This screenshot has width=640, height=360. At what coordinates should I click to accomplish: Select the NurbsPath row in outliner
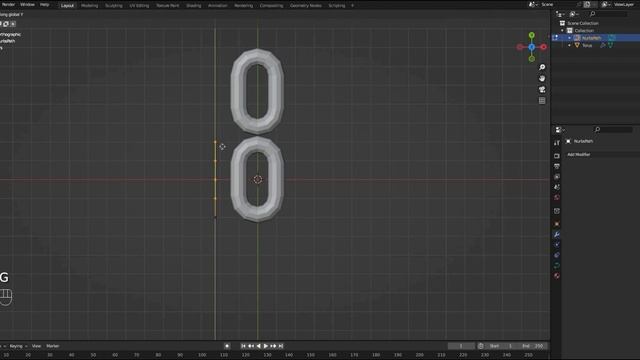(x=596, y=38)
